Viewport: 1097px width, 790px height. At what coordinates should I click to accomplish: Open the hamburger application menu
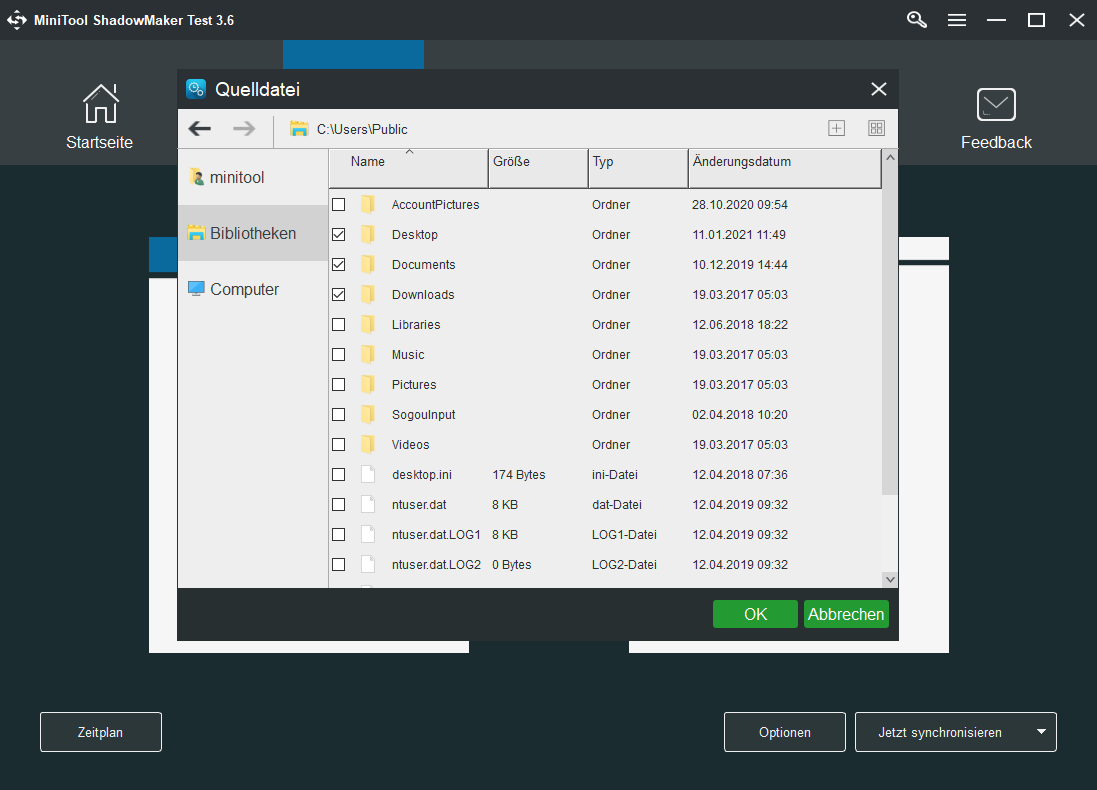click(x=957, y=19)
